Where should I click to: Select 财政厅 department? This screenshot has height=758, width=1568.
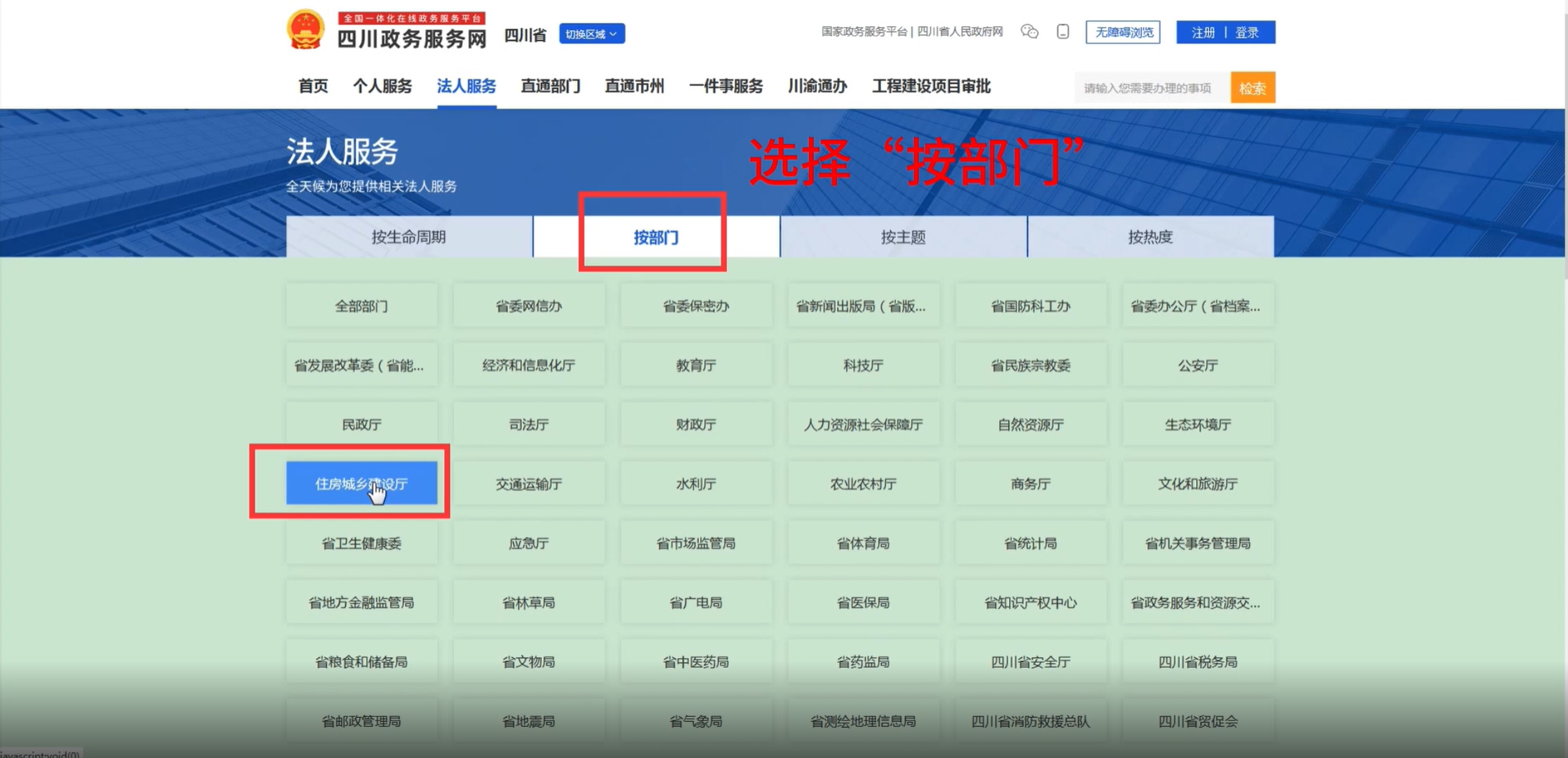pyautogui.click(x=696, y=424)
